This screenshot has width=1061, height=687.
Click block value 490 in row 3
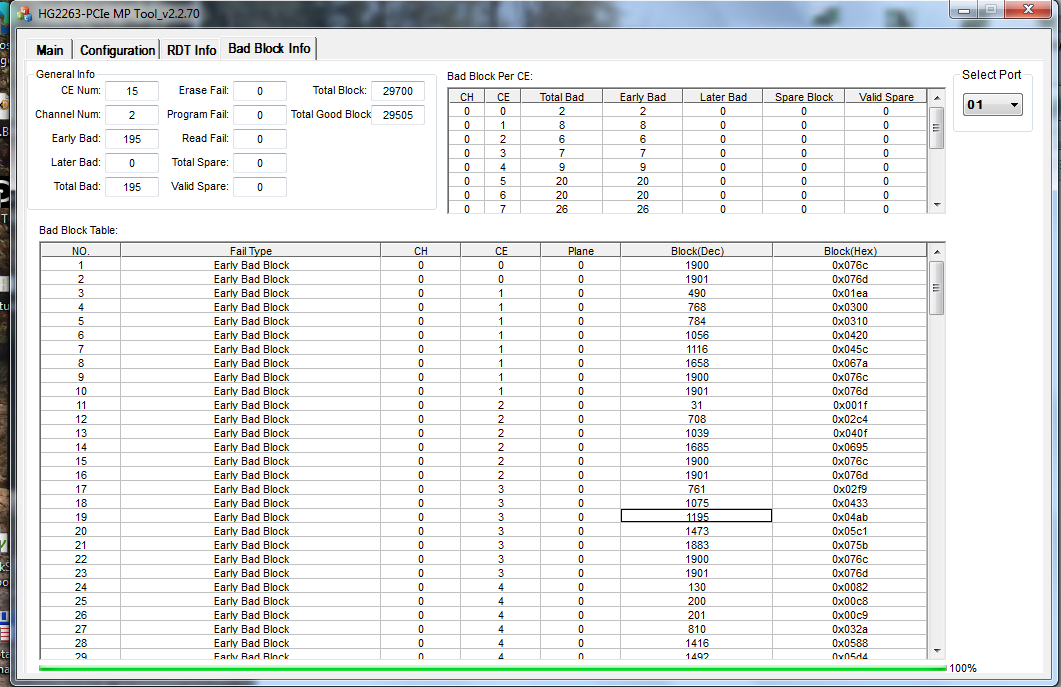(x=696, y=293)
